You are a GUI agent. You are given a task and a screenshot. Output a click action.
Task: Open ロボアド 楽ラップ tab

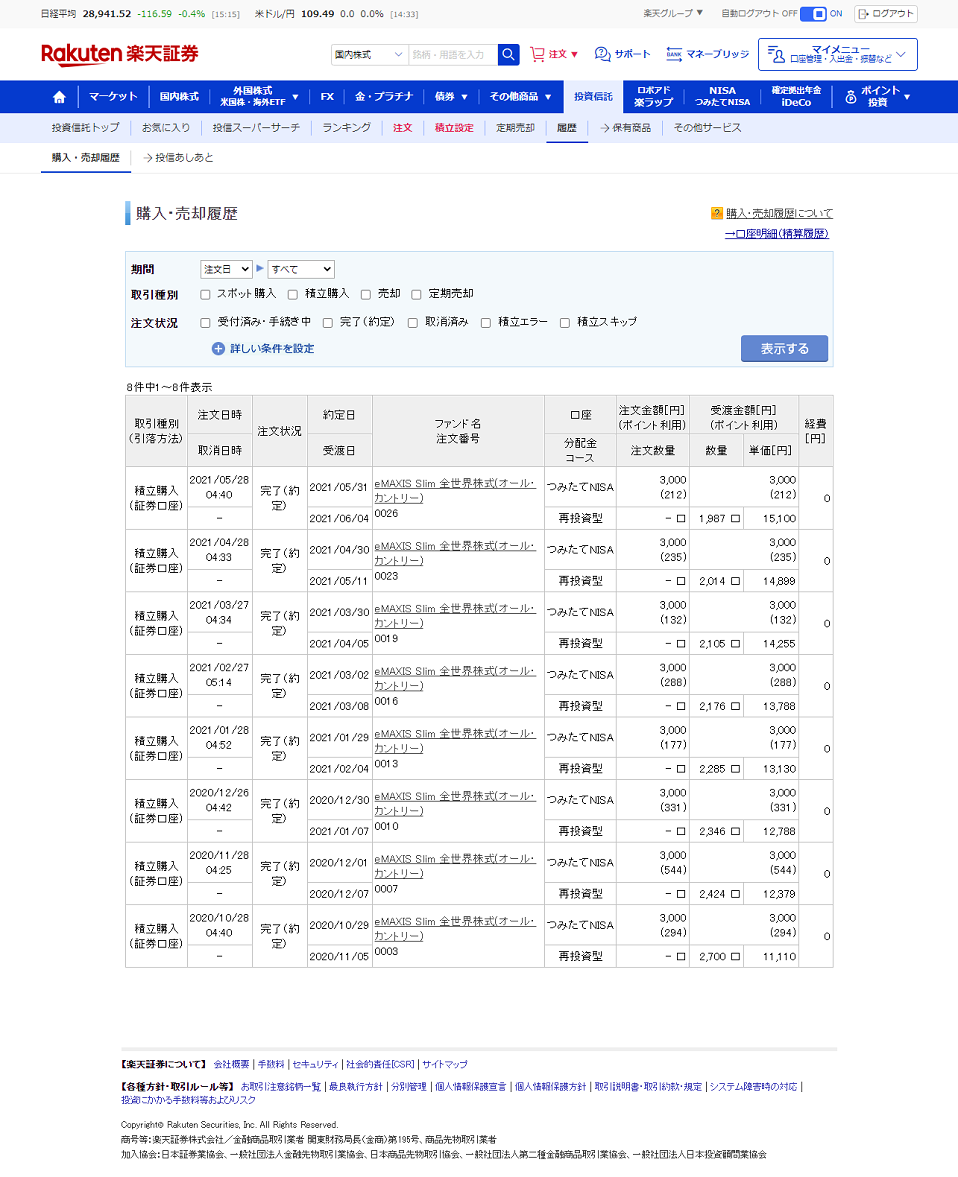click(653, 97)
